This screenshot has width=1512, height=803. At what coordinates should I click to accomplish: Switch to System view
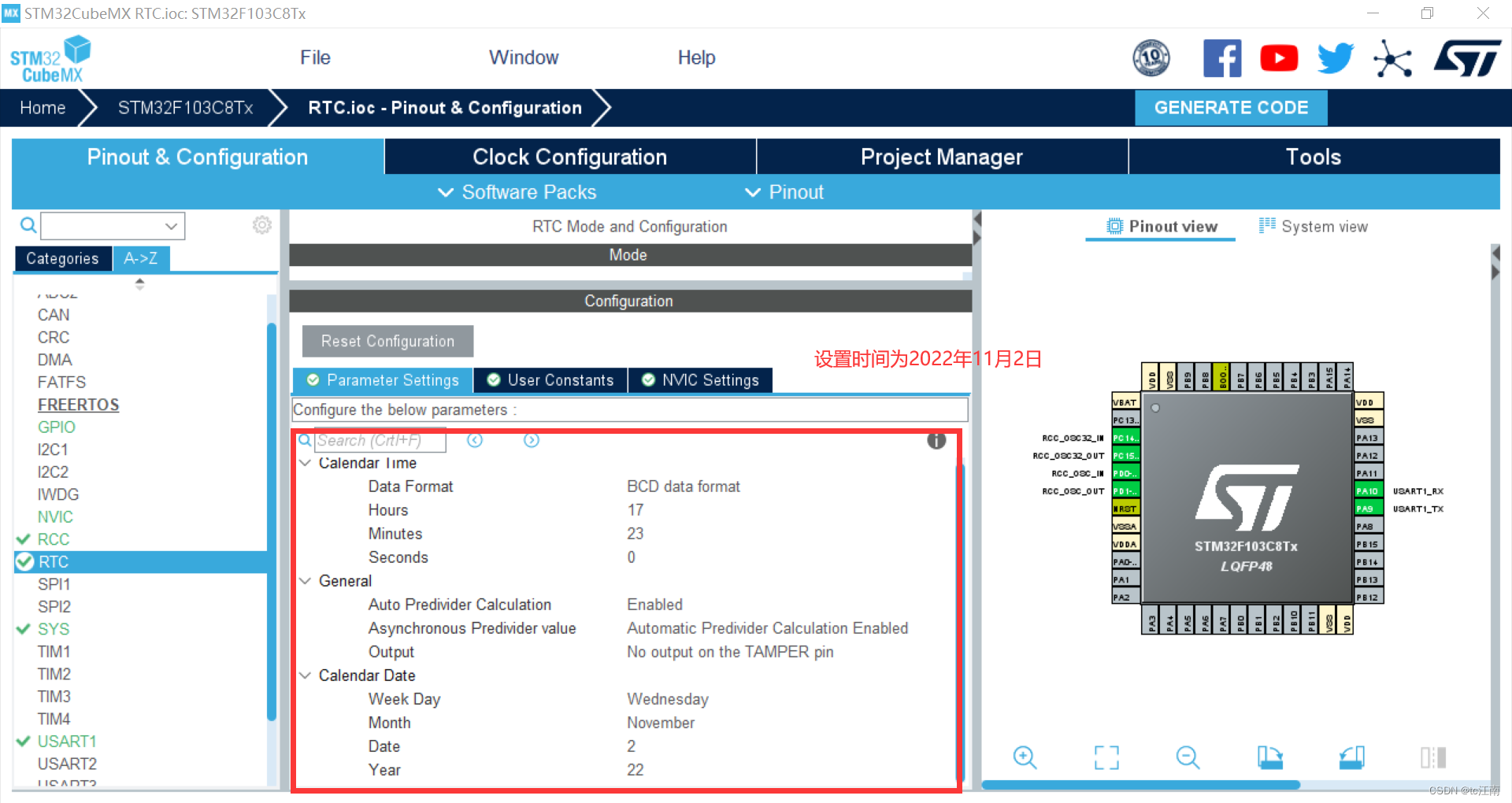[x=1314, y=227]
